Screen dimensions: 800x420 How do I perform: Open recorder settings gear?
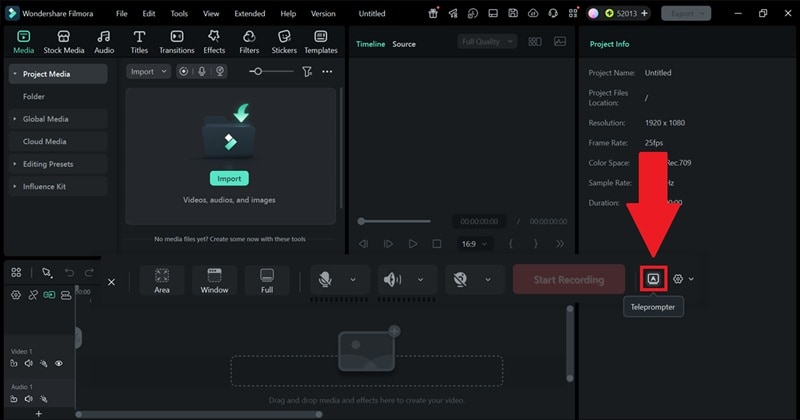pyautogui.click(x=678, y=279)
